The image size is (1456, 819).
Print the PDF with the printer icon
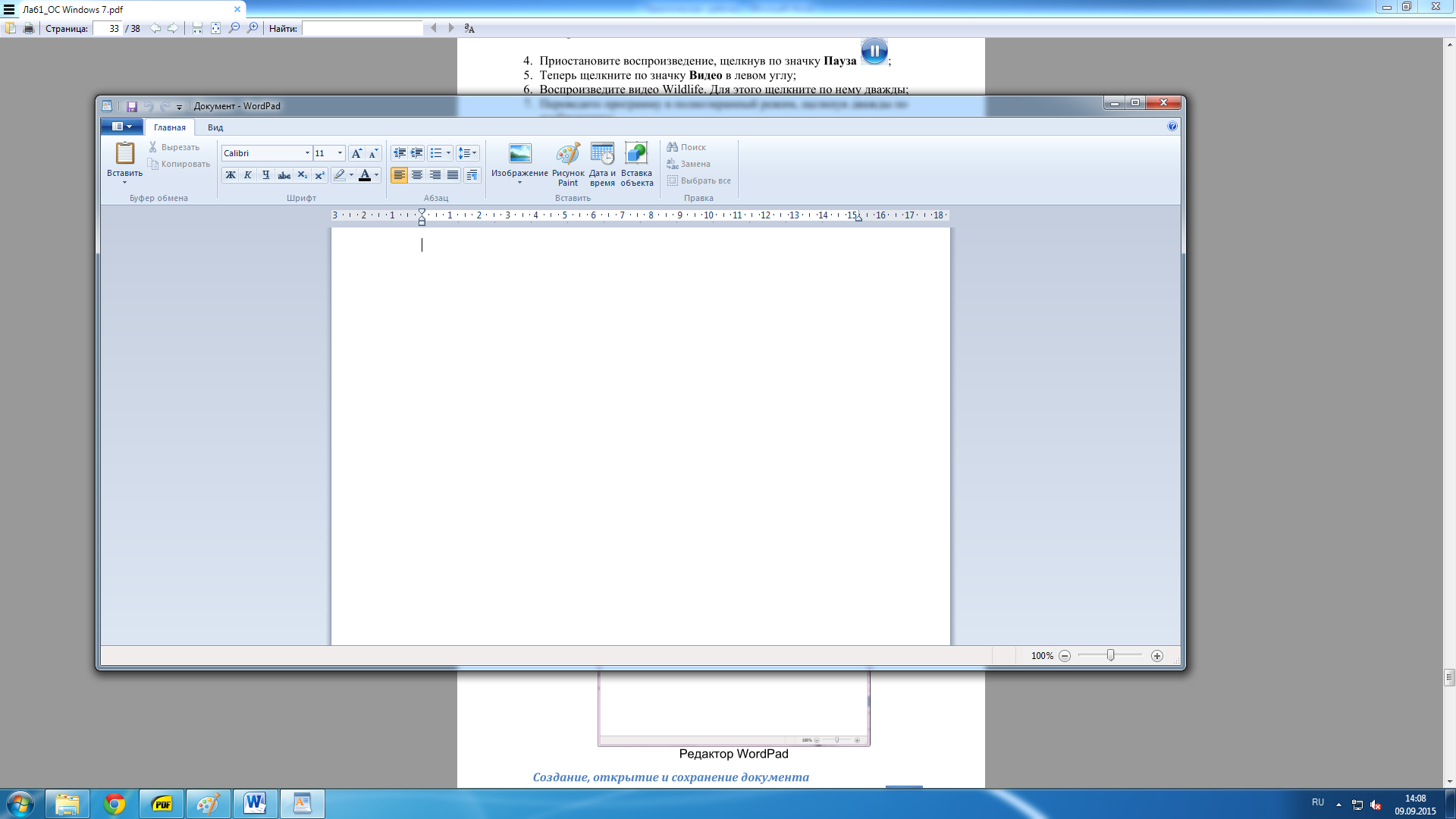[29, 29]
